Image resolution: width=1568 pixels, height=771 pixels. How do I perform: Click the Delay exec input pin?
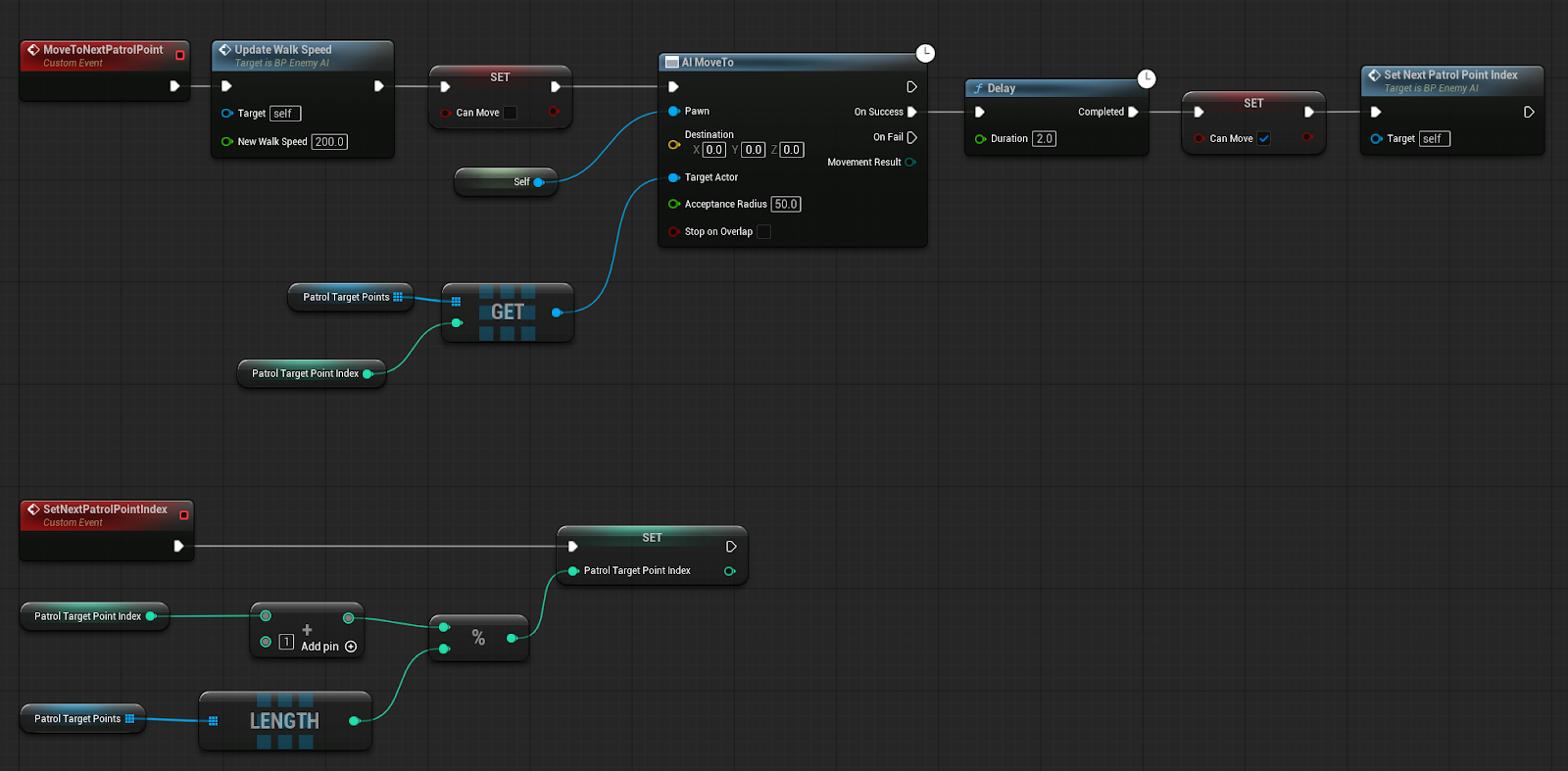click(980, 112)
